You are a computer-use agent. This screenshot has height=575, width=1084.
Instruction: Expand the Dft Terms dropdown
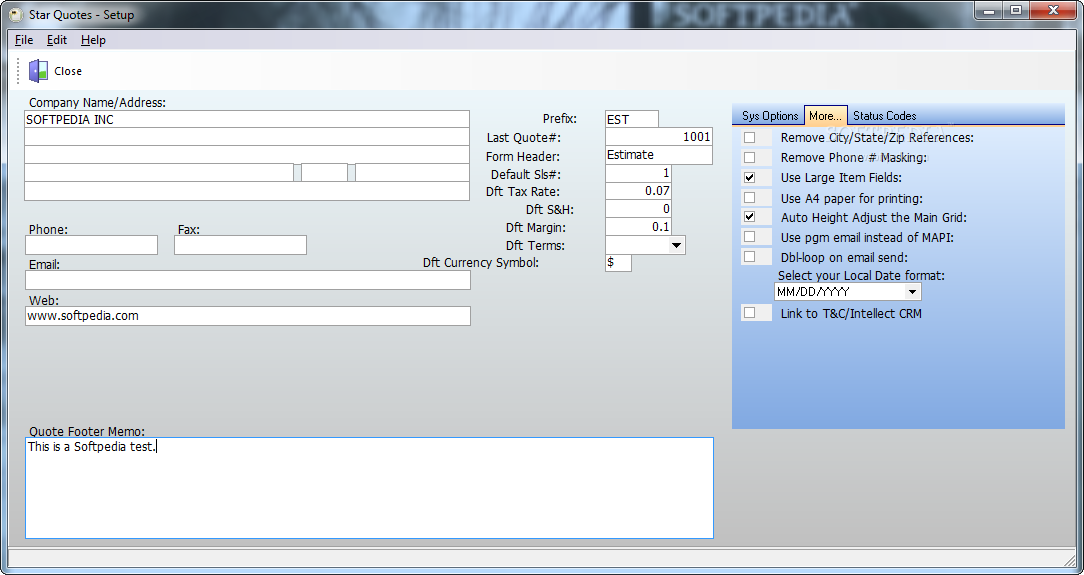pyautogui.click(x=676, y=245)
